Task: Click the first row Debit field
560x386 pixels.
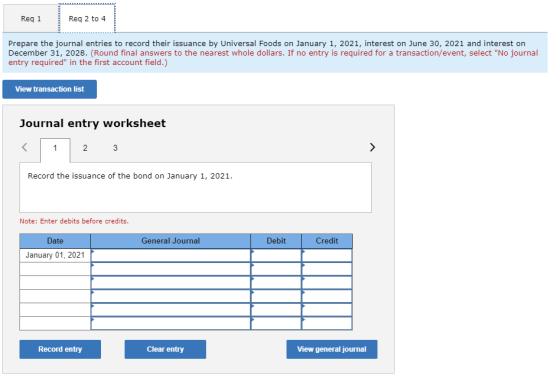Action: [x=276, y=255]
